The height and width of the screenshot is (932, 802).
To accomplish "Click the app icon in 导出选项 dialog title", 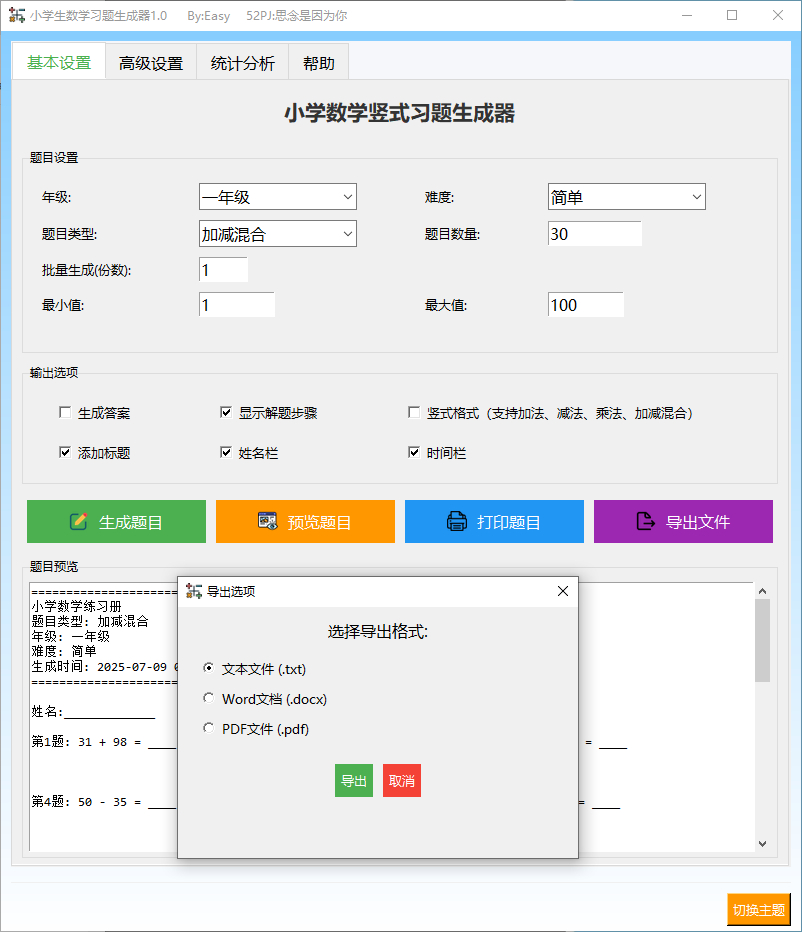I will pos(194,591).
